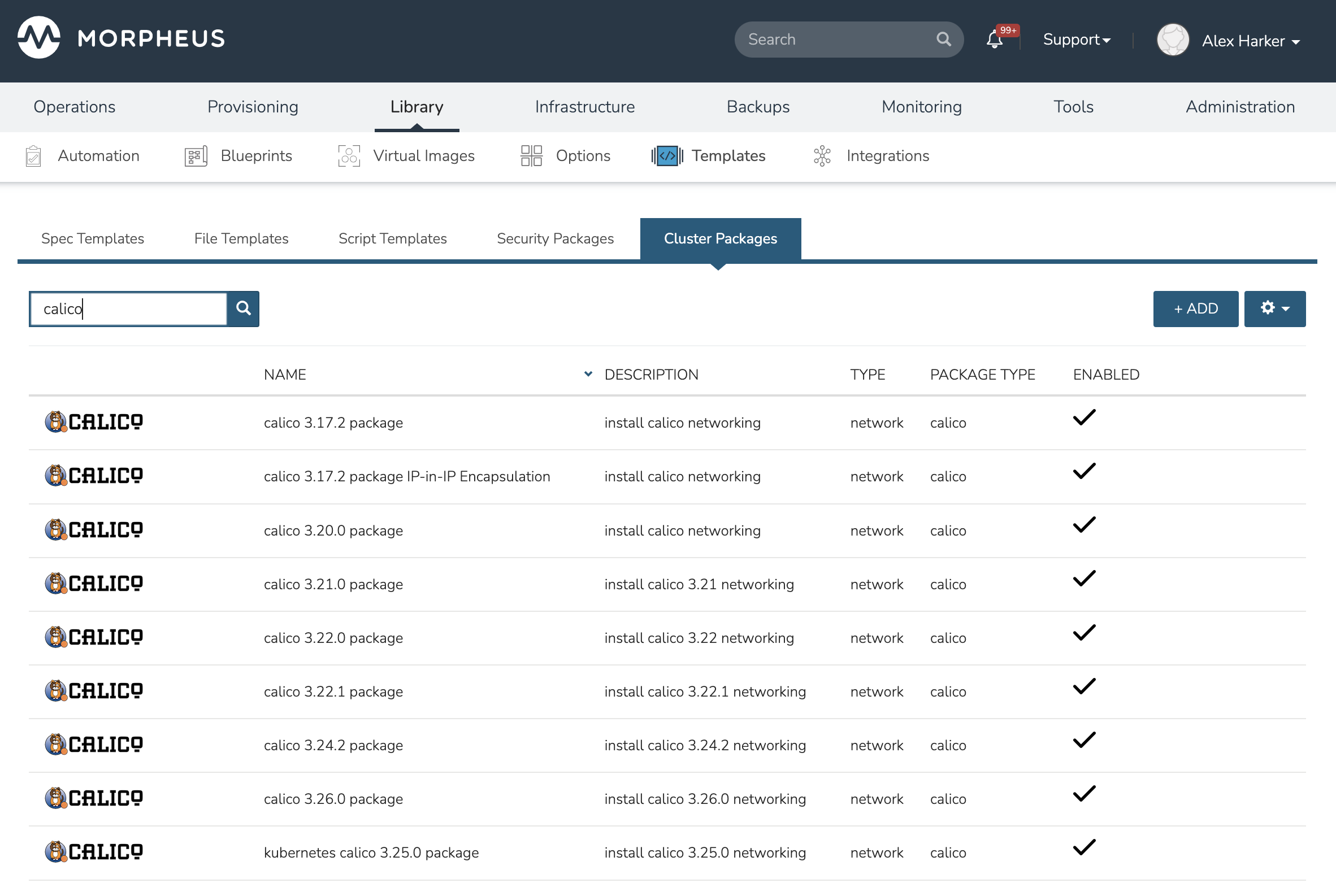This screenshot has height=896, width=1336.
Task: Select the Blueprints icon
Action: point(195,155)
